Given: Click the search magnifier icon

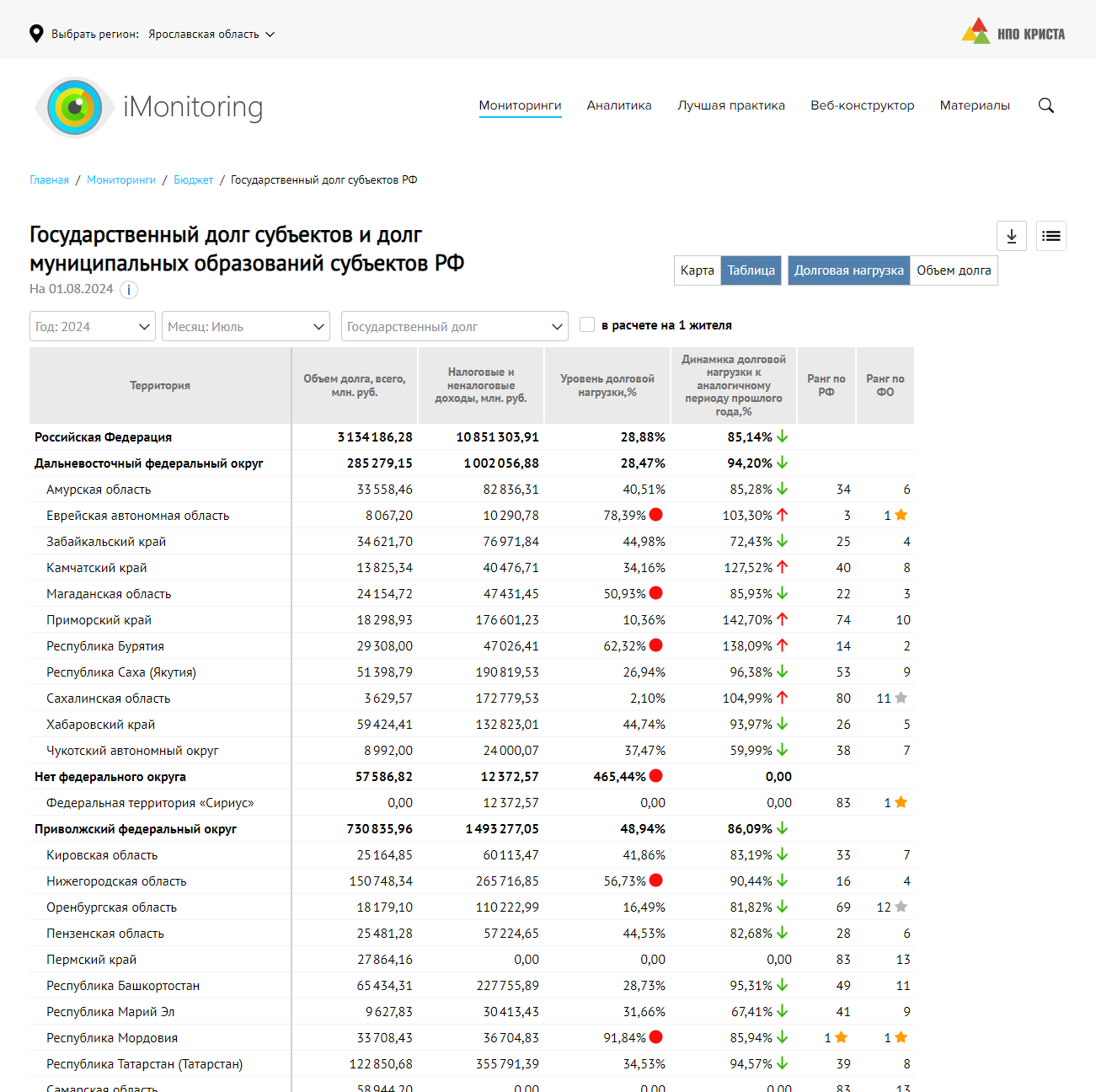Looking at the screenshot, I should [x=1046, y=105].
